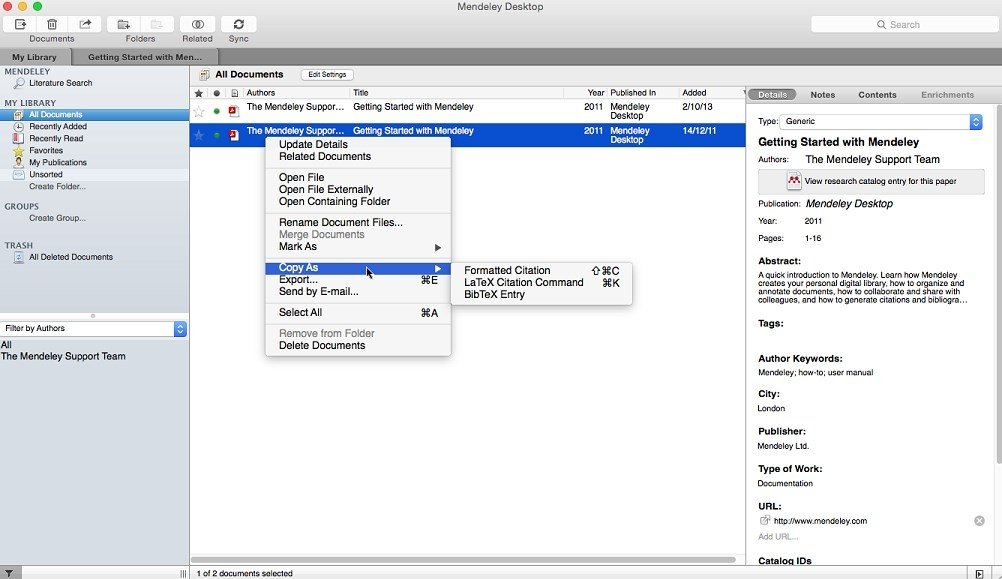This screenshot has width=1002, height=579.
Task: Click the Recently Added clock icon
Action: click(19, 127)
